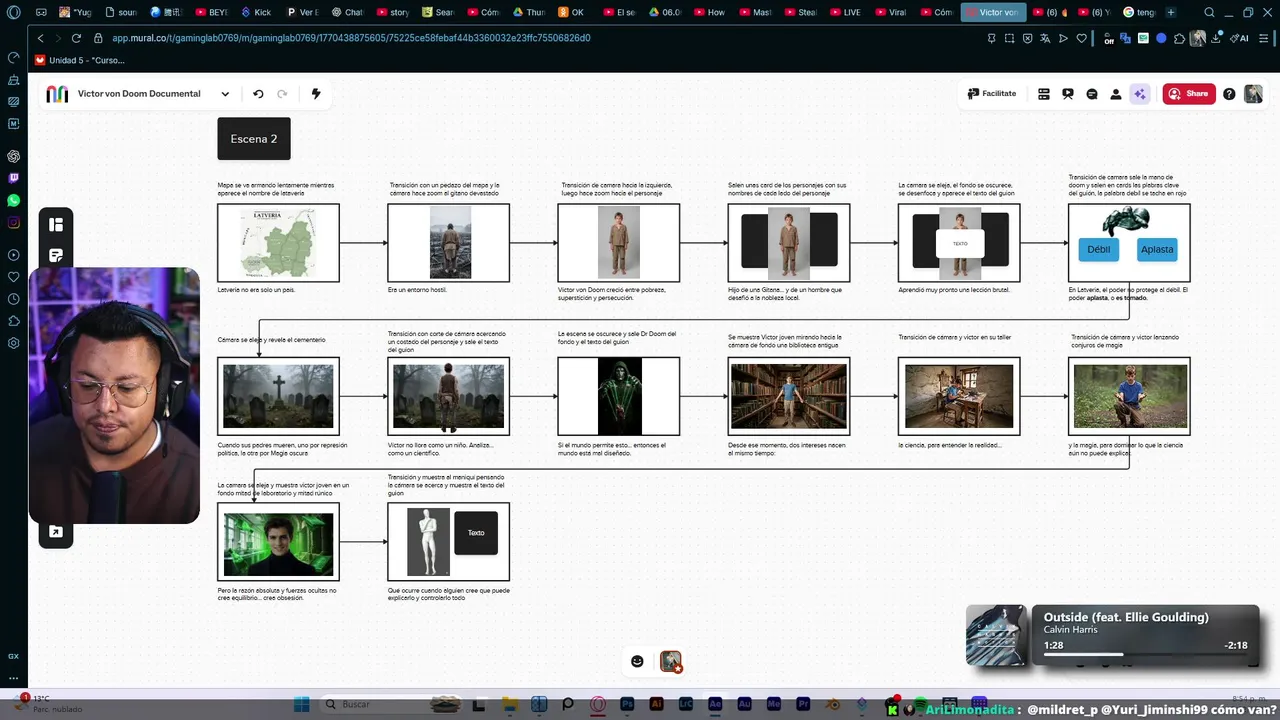Open the templates icon in Mural left toolbar
Screen dimensions: 1280x720
(56, 225)
